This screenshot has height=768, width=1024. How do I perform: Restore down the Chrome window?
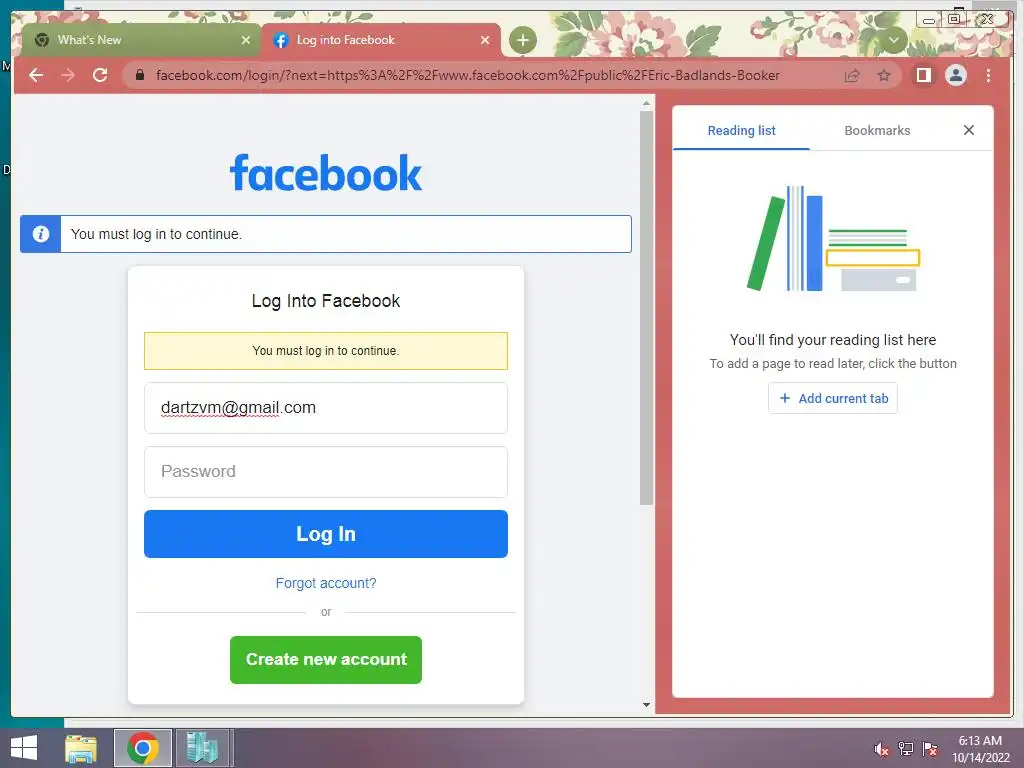pyautogui.click(x=954, y=19)
